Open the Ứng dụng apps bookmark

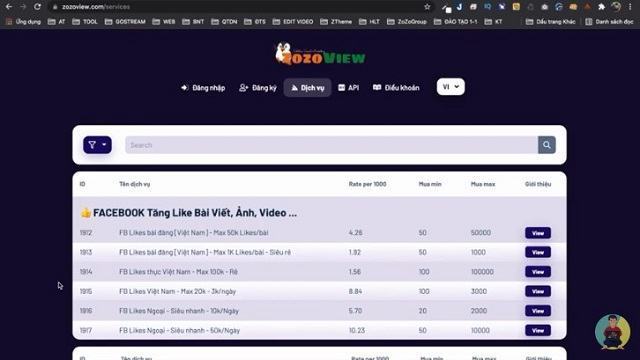pos(24,22)
